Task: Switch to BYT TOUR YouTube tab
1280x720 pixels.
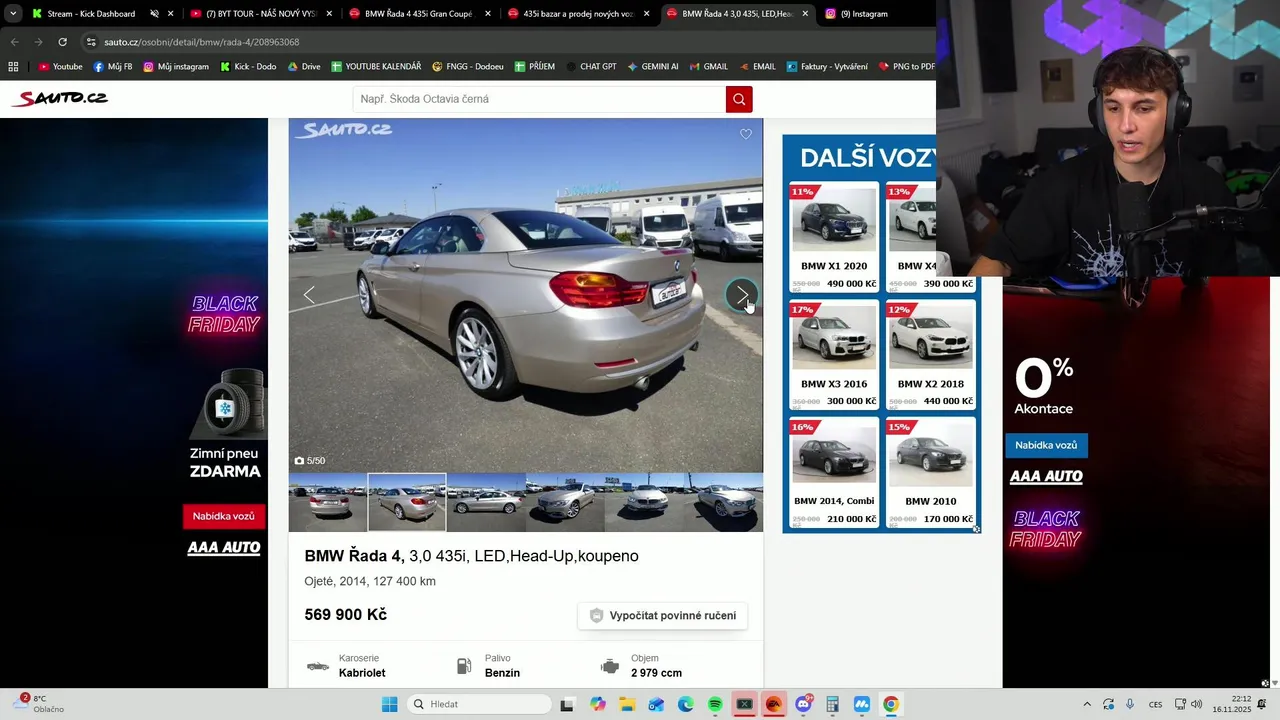Action: [x=260, y=14]
